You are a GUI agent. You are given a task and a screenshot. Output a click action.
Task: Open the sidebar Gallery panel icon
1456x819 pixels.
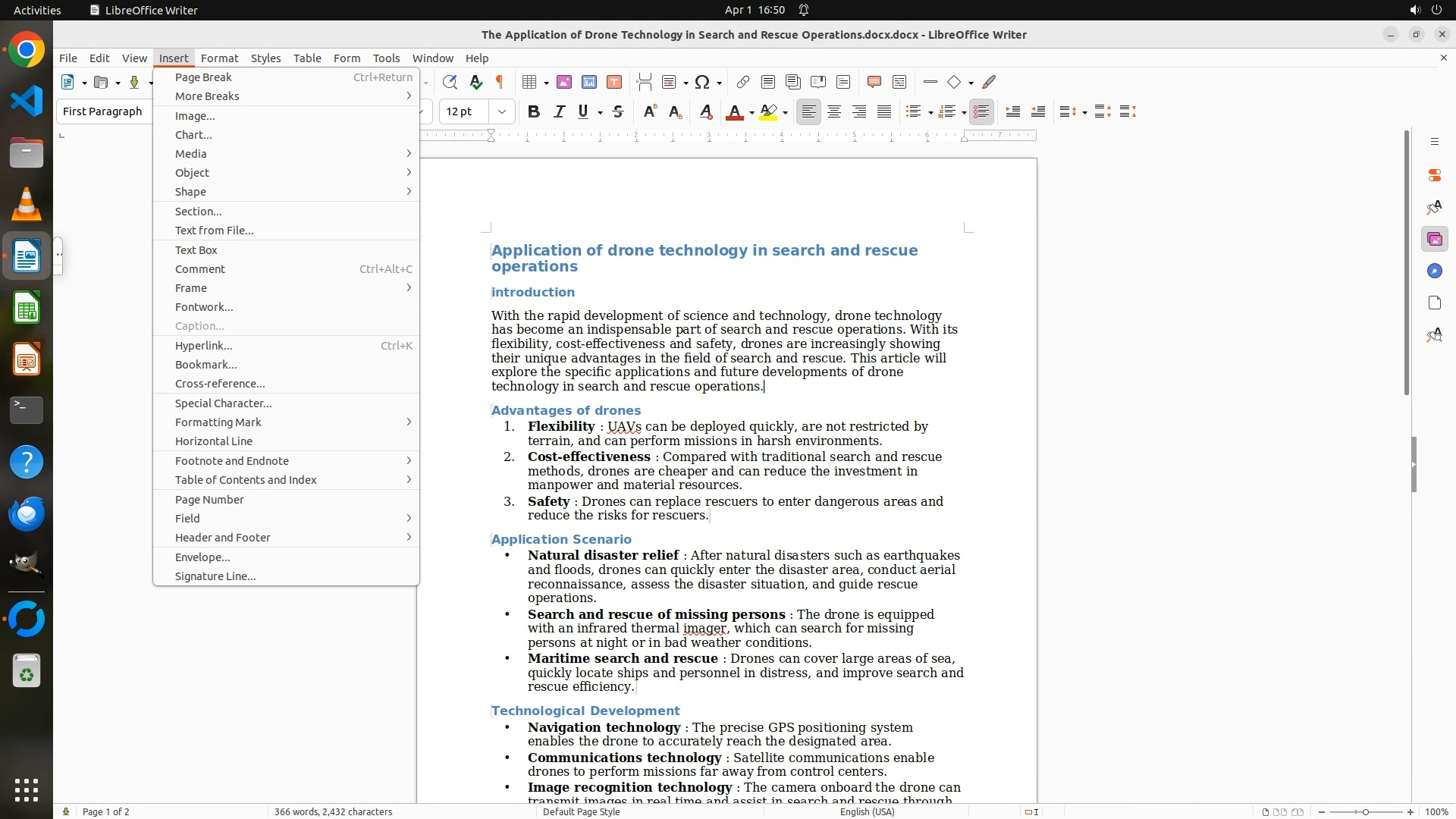(x=1434, y=240)
